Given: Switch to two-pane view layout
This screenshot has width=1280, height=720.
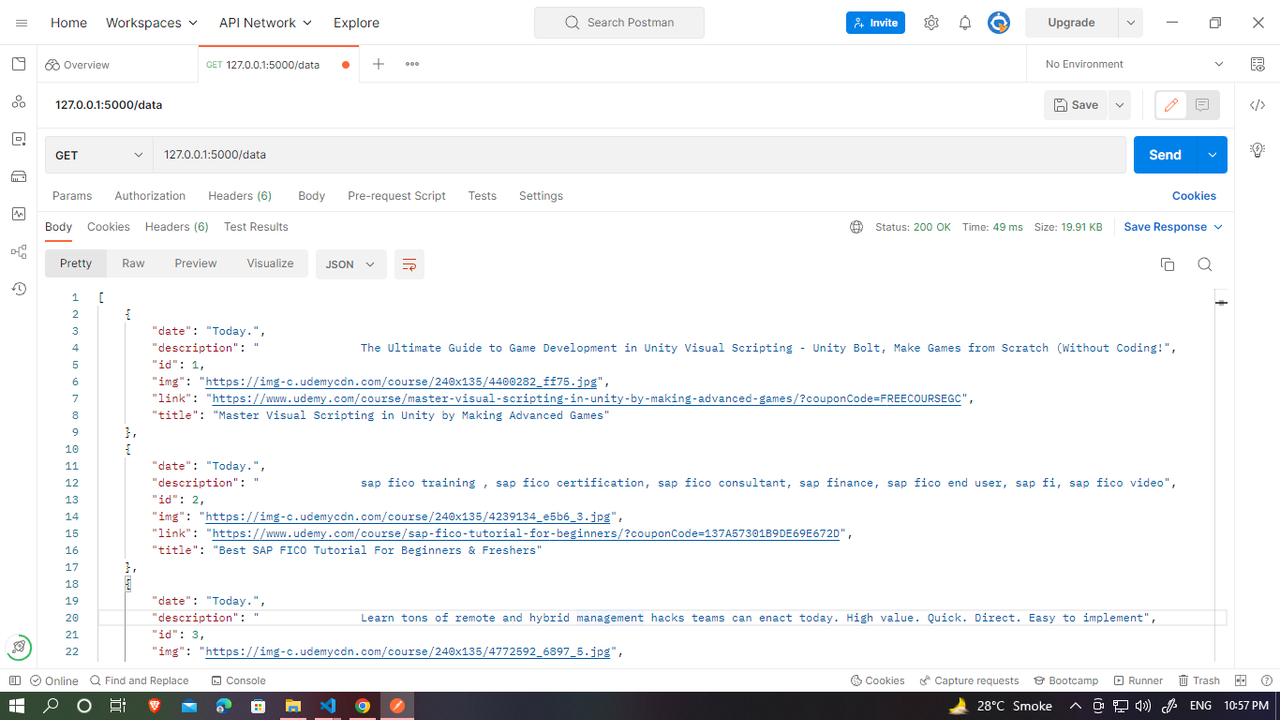Looking at the screenshot, I should point(1241,680).
